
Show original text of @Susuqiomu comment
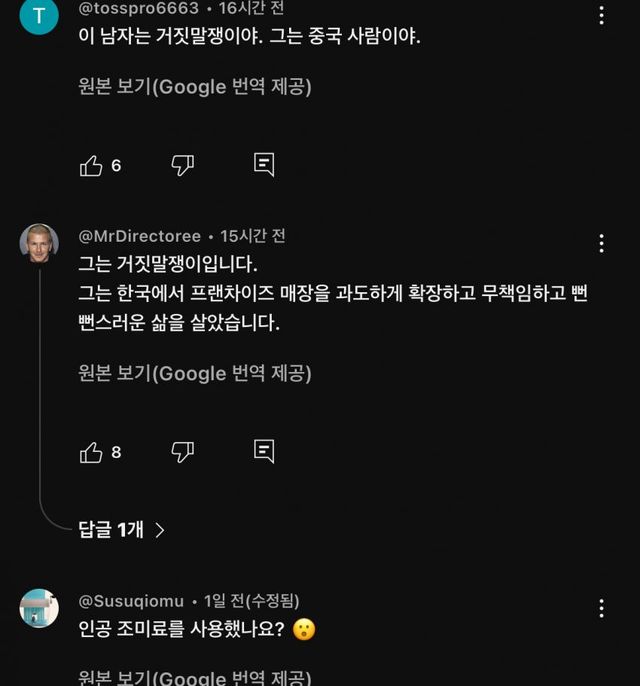[x=195, y=677]
